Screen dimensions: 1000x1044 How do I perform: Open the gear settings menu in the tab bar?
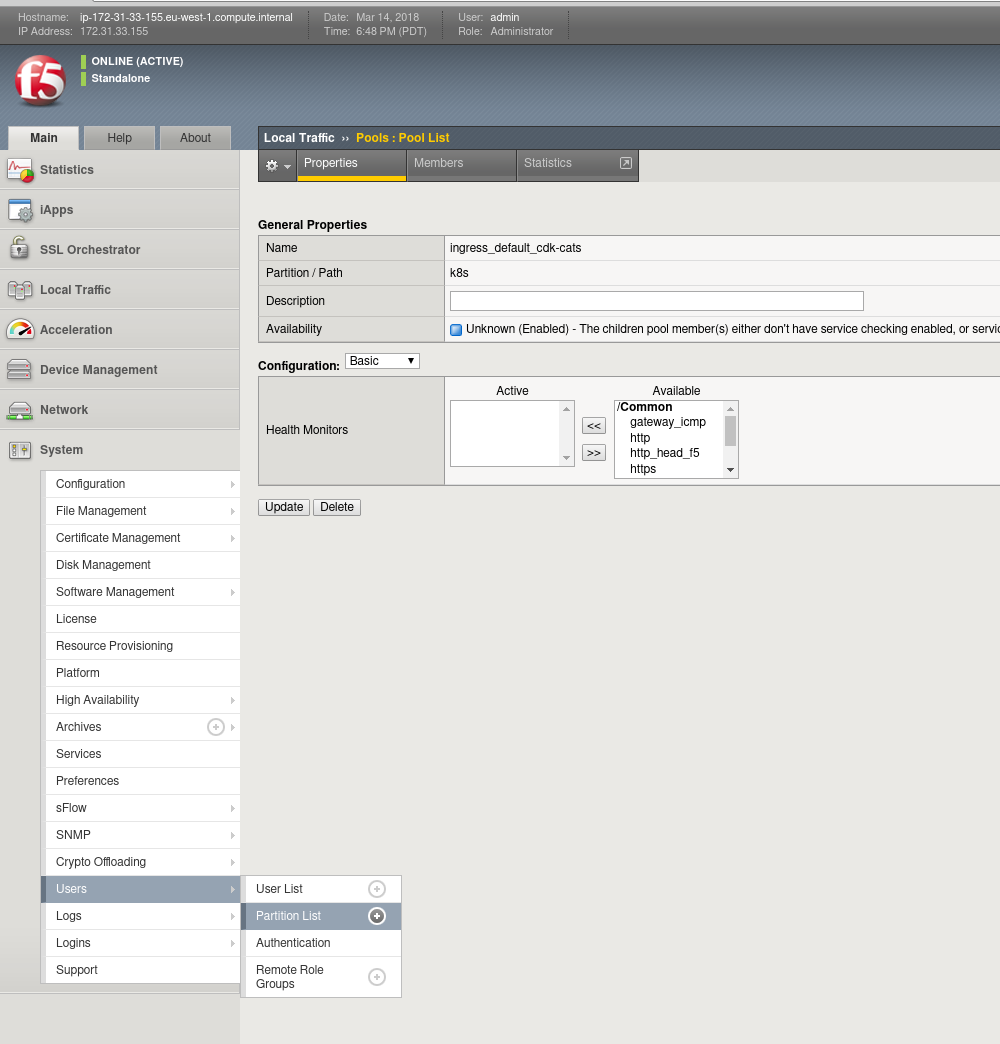pyautogui.click(x=278, y=165)
